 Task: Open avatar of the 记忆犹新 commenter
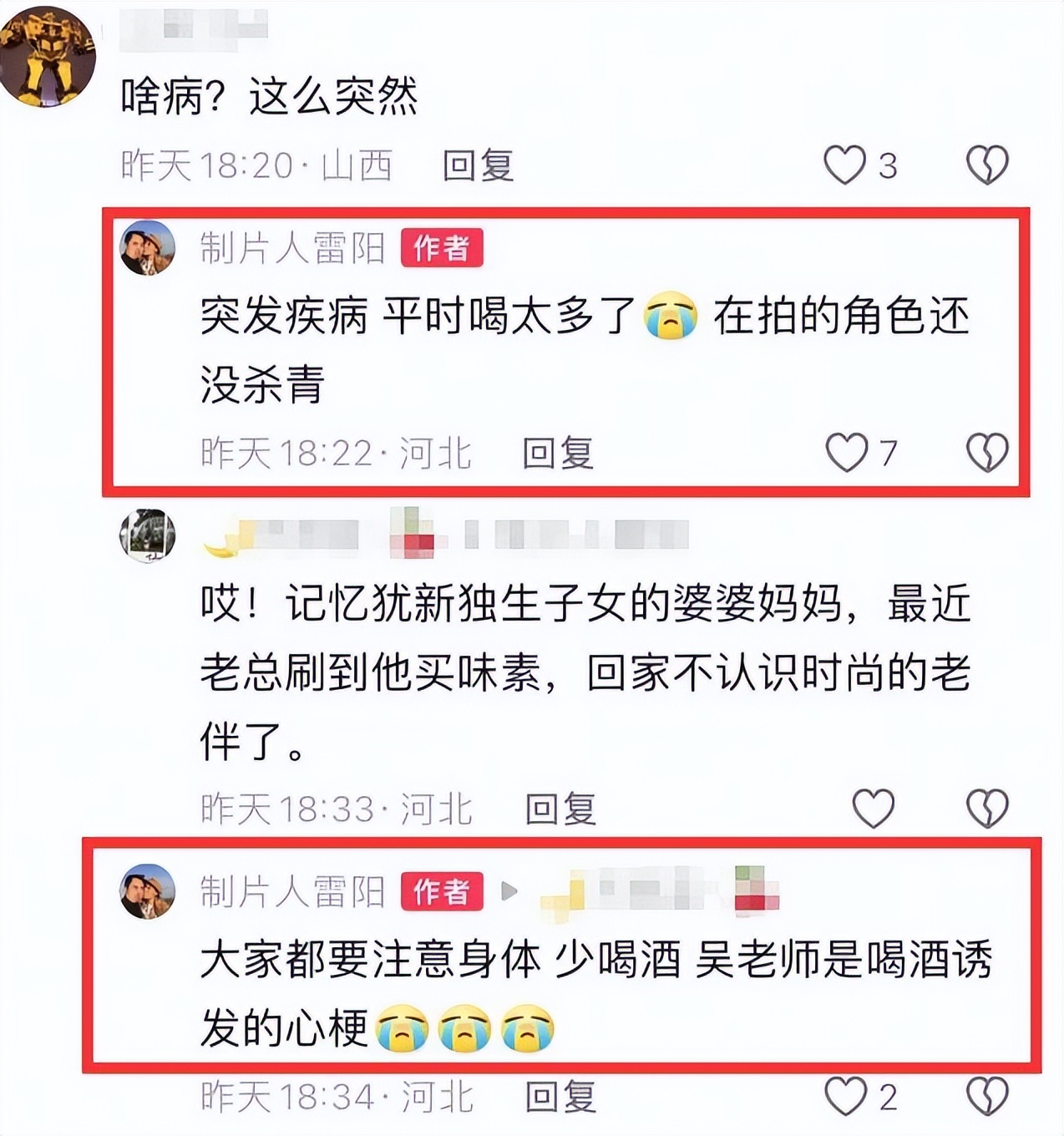point(148,535)
